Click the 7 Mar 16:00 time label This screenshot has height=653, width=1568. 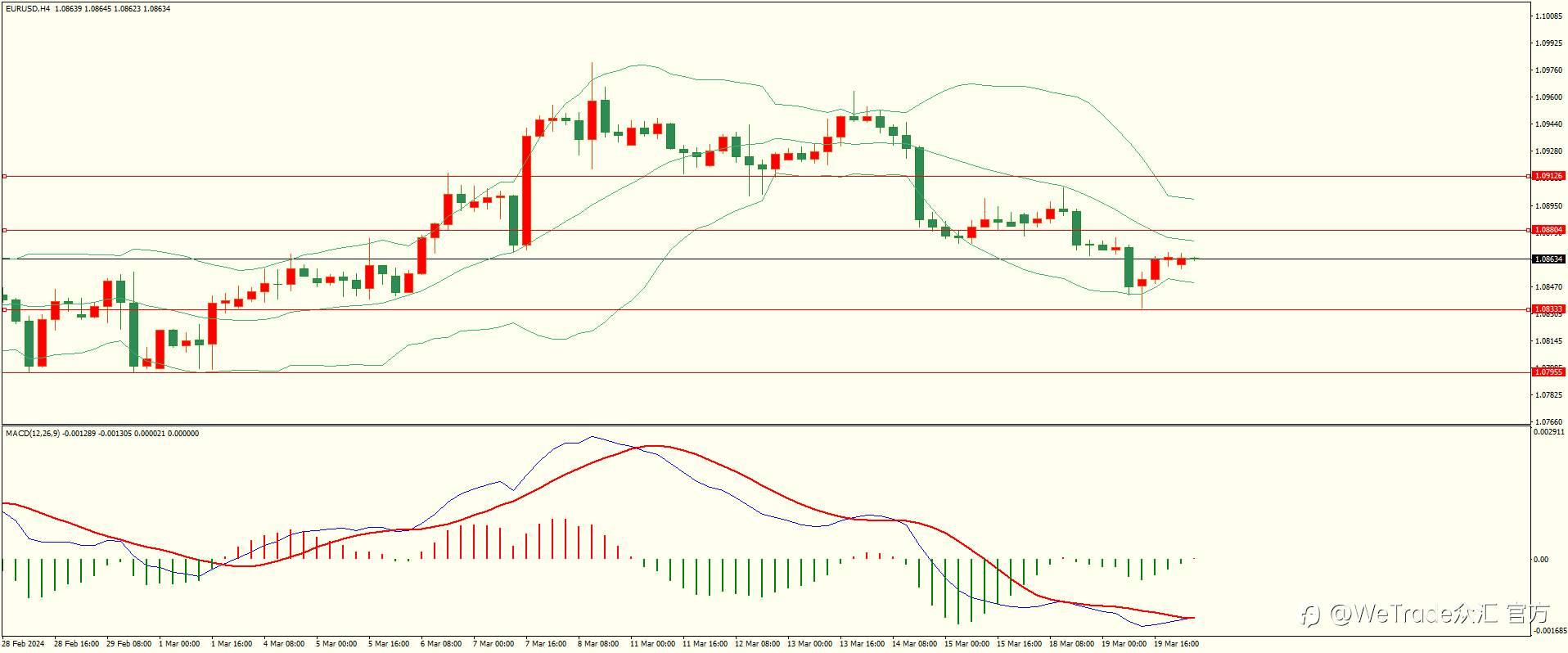[x=546, y=644]
